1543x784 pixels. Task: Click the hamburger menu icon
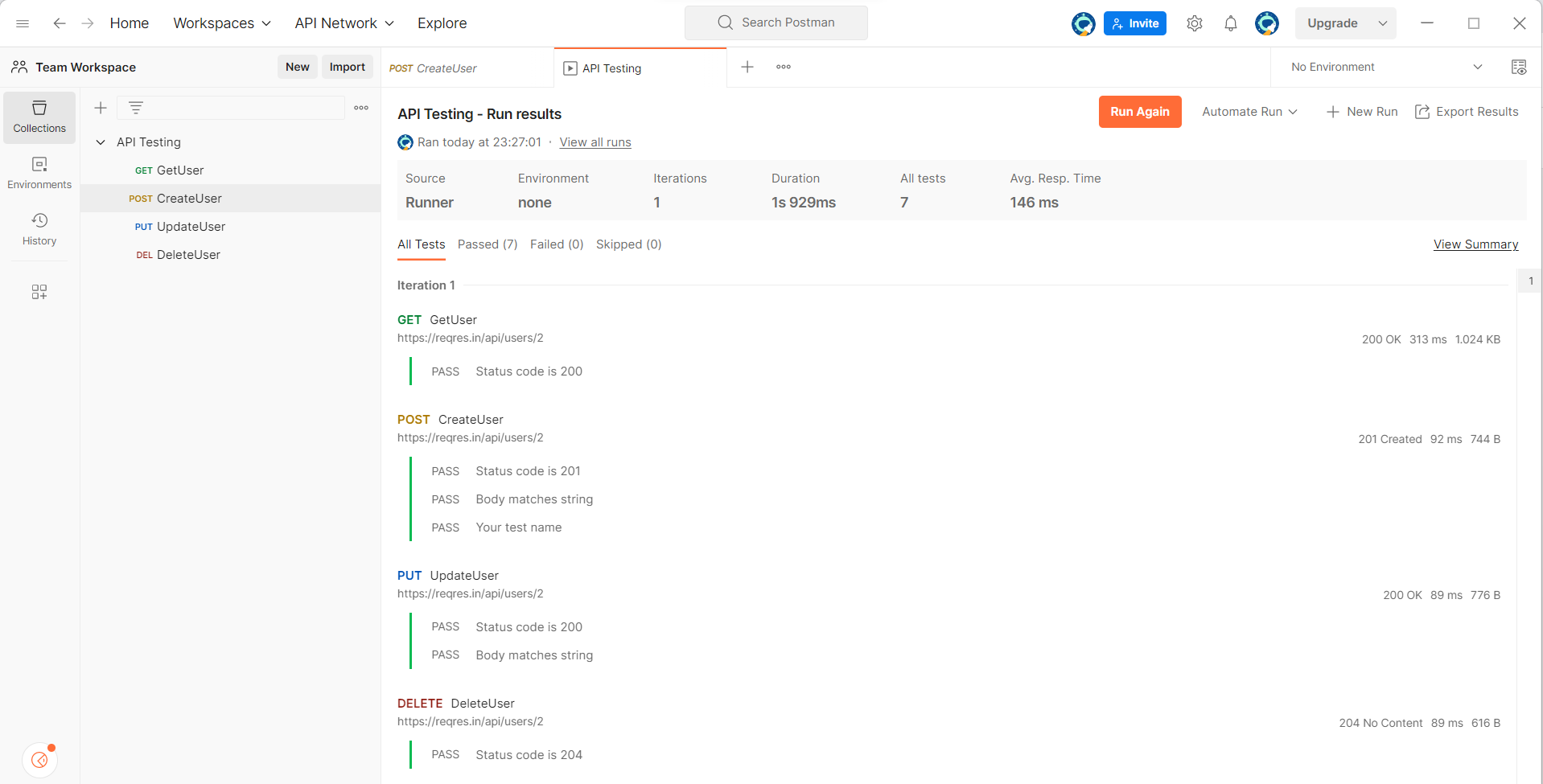tap(23, 23)
